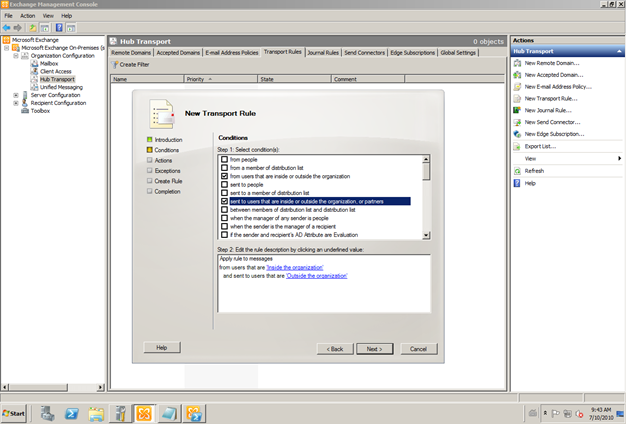Screen dimensions: 626x424
Task: Switch to the Global Settings tab
Action: tap(458, 53)
